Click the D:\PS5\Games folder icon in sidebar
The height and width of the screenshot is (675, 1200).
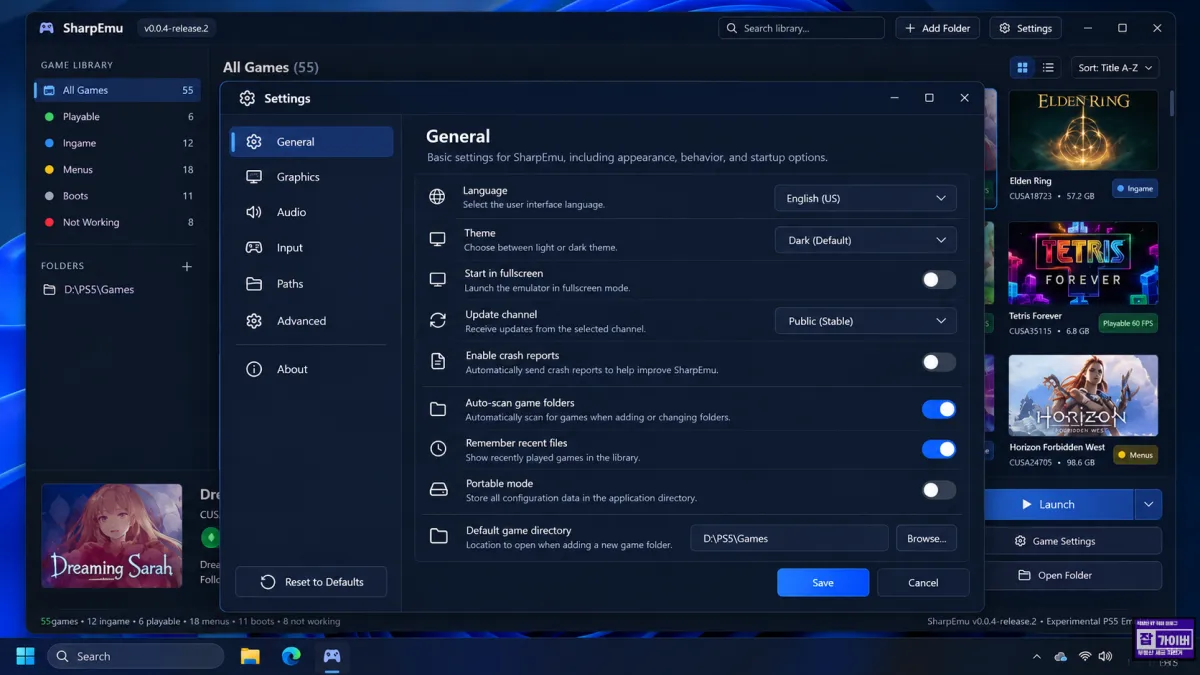[x=49, y=290]
